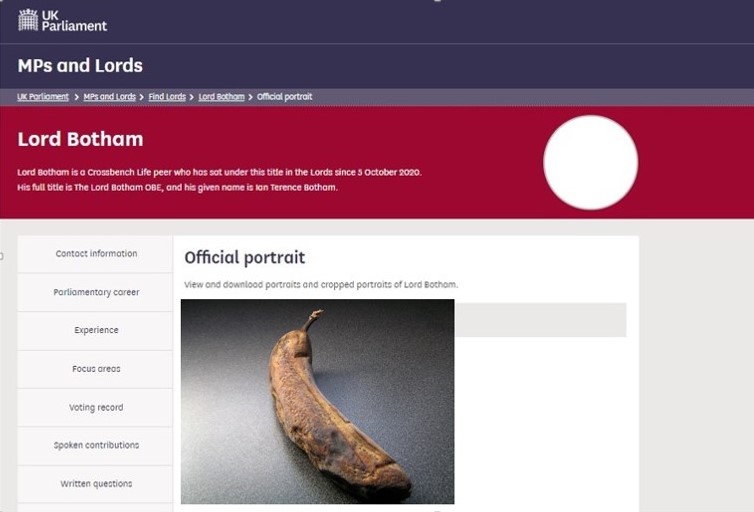The image size is (754, 512).
Task: Click the UK Parliament portcullis logo icon
Action: pos(28,20)
